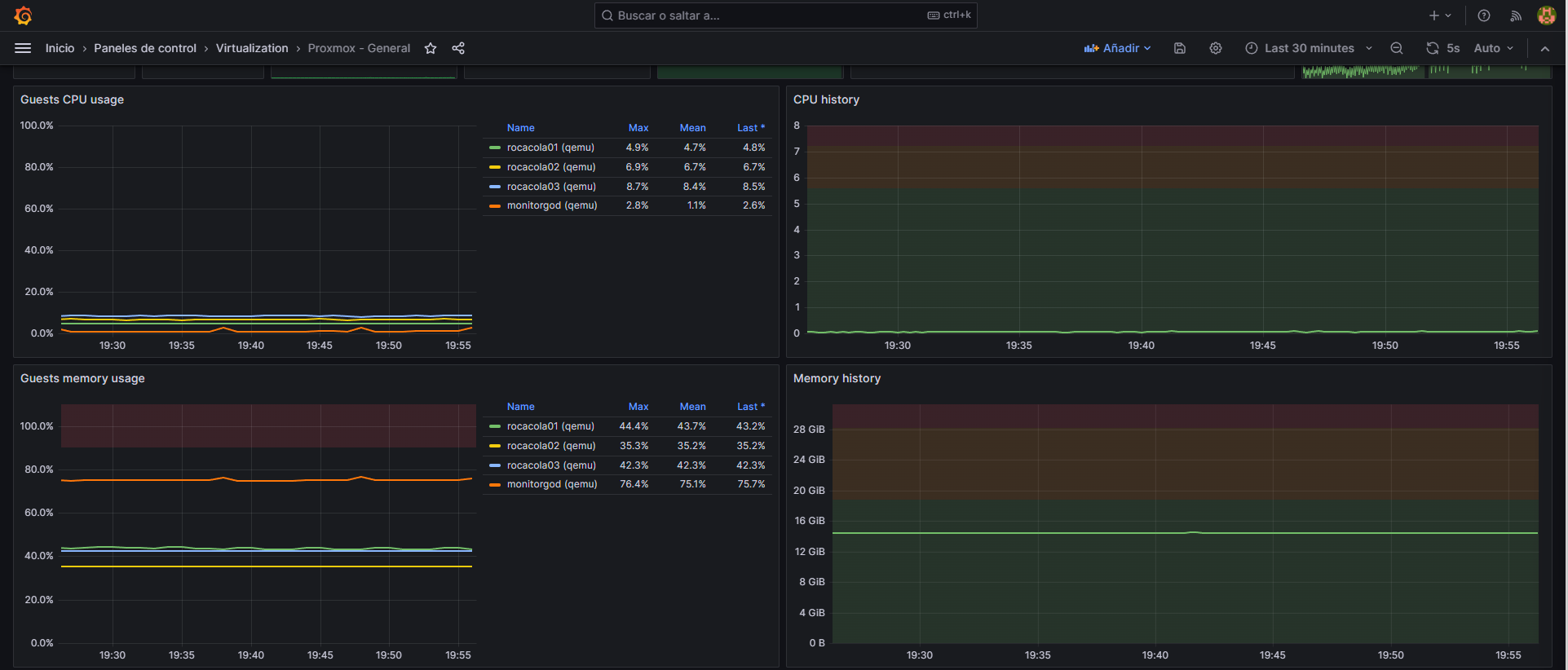Image resolution: width=1568 pixels, height=670 pixels.
Task: Expand the Añadir dropdown
Action: pyautogui.click(x=1118, y=48)
